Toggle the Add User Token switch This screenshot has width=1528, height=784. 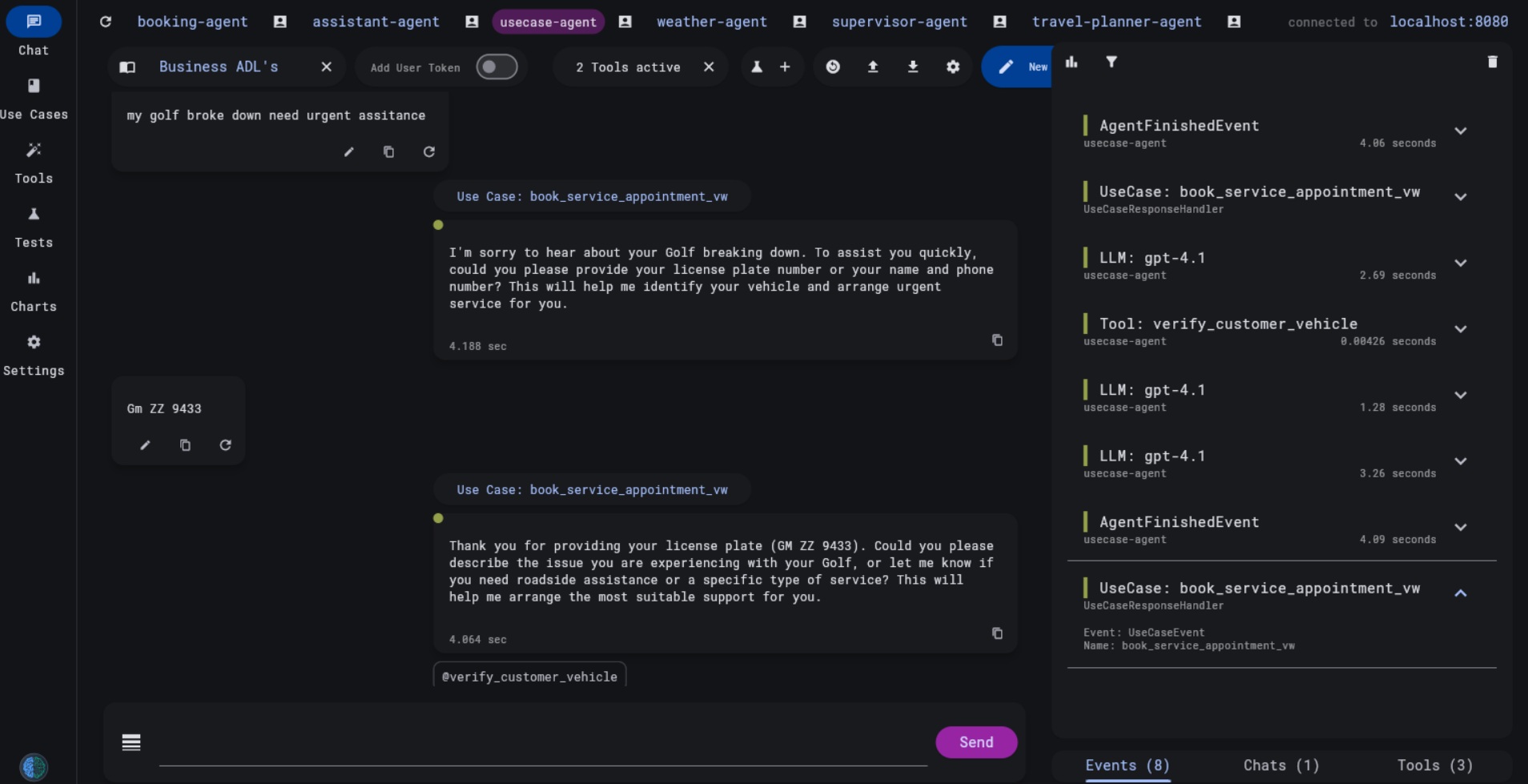(497, 67)
